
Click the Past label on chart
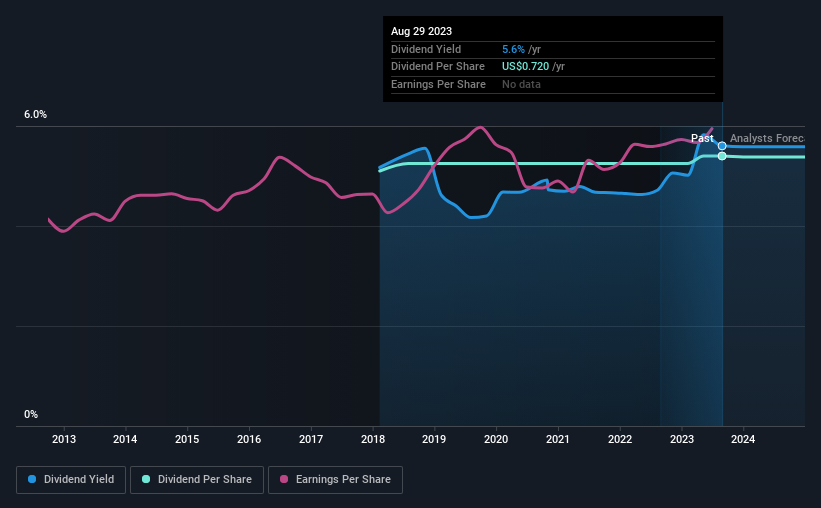point(702,138)
